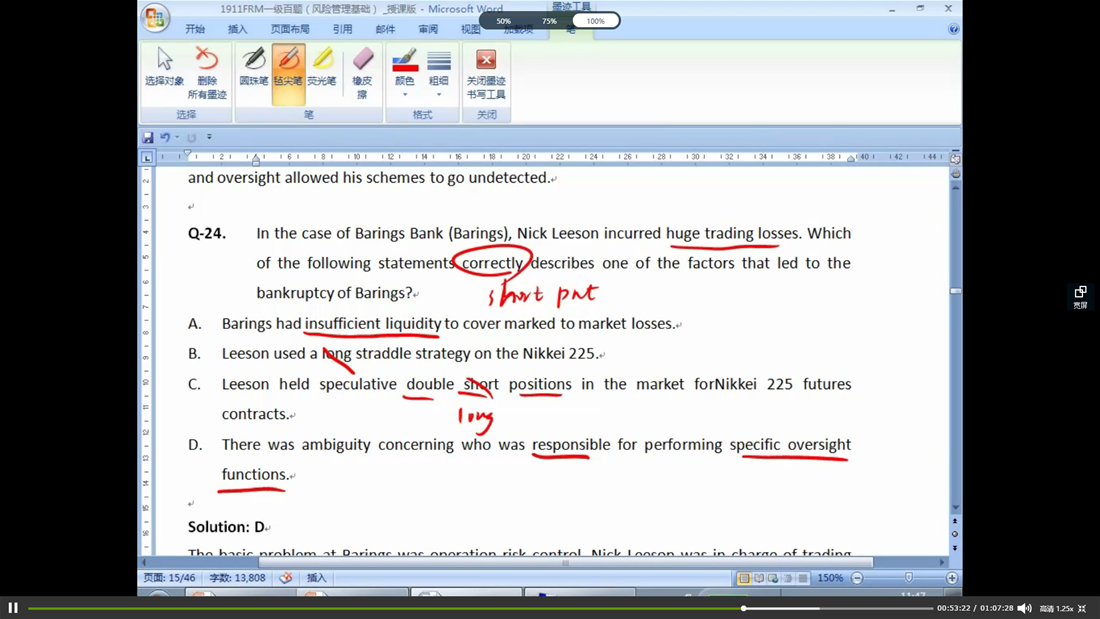Viewport: 1100px width, 619px height.
Task: Click 关闭墨迹书写工具 close ink tools
Action: 486,73
